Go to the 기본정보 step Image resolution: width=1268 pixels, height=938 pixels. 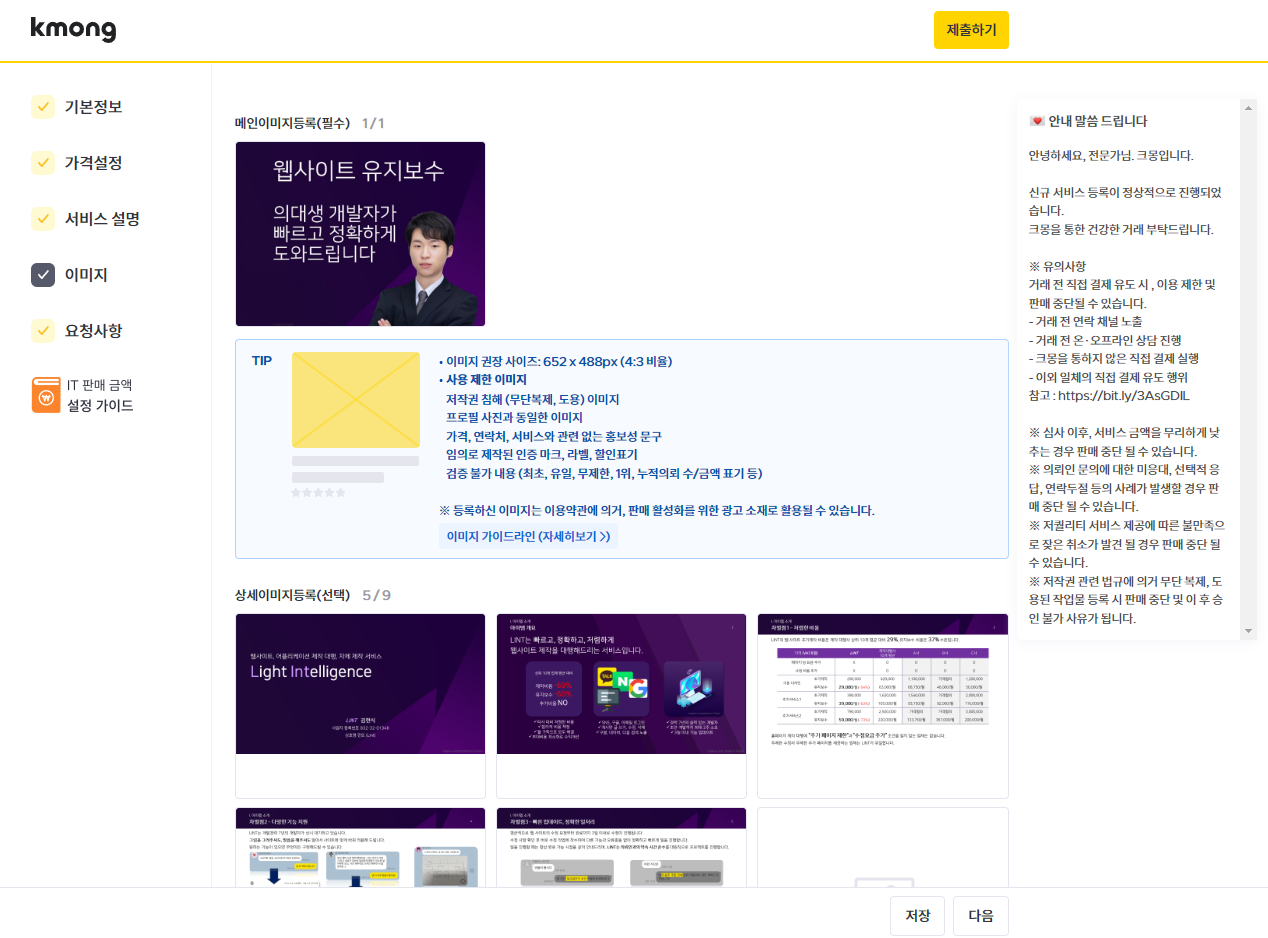93,107
